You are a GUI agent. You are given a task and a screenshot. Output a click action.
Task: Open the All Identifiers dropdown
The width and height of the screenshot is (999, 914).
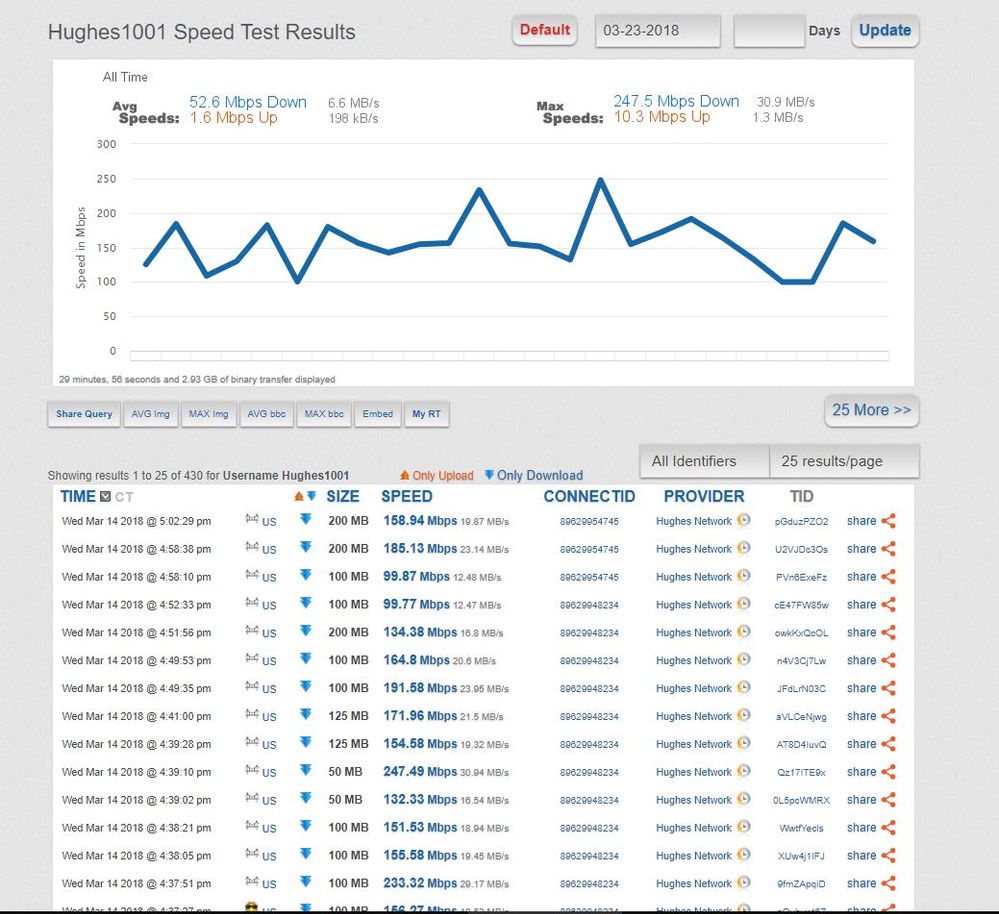tap(704, 462)
